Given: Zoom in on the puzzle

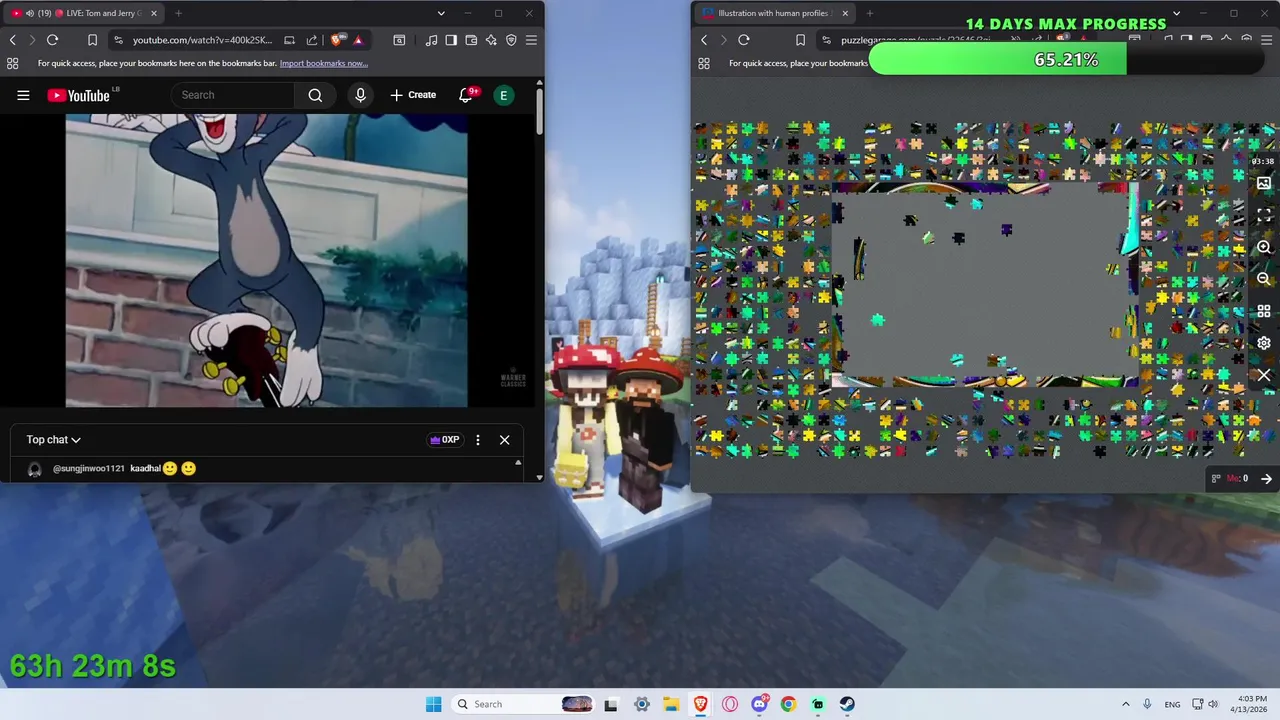Looking at the screenshot, I should 1264,247.
